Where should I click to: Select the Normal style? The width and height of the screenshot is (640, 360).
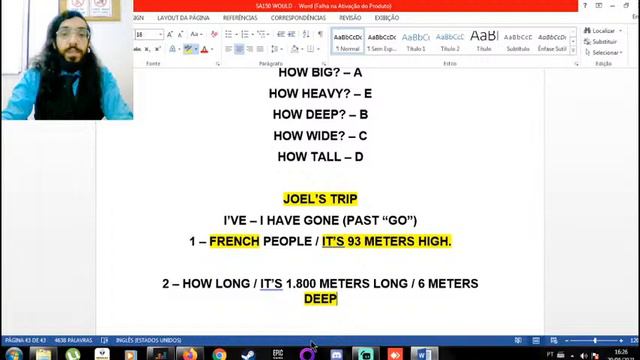point(347,42)
